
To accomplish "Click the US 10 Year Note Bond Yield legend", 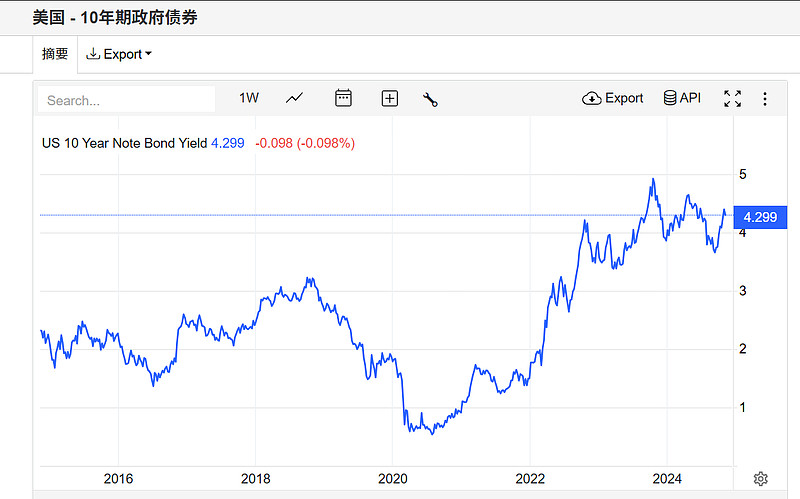I will click(x=124, y=143).
